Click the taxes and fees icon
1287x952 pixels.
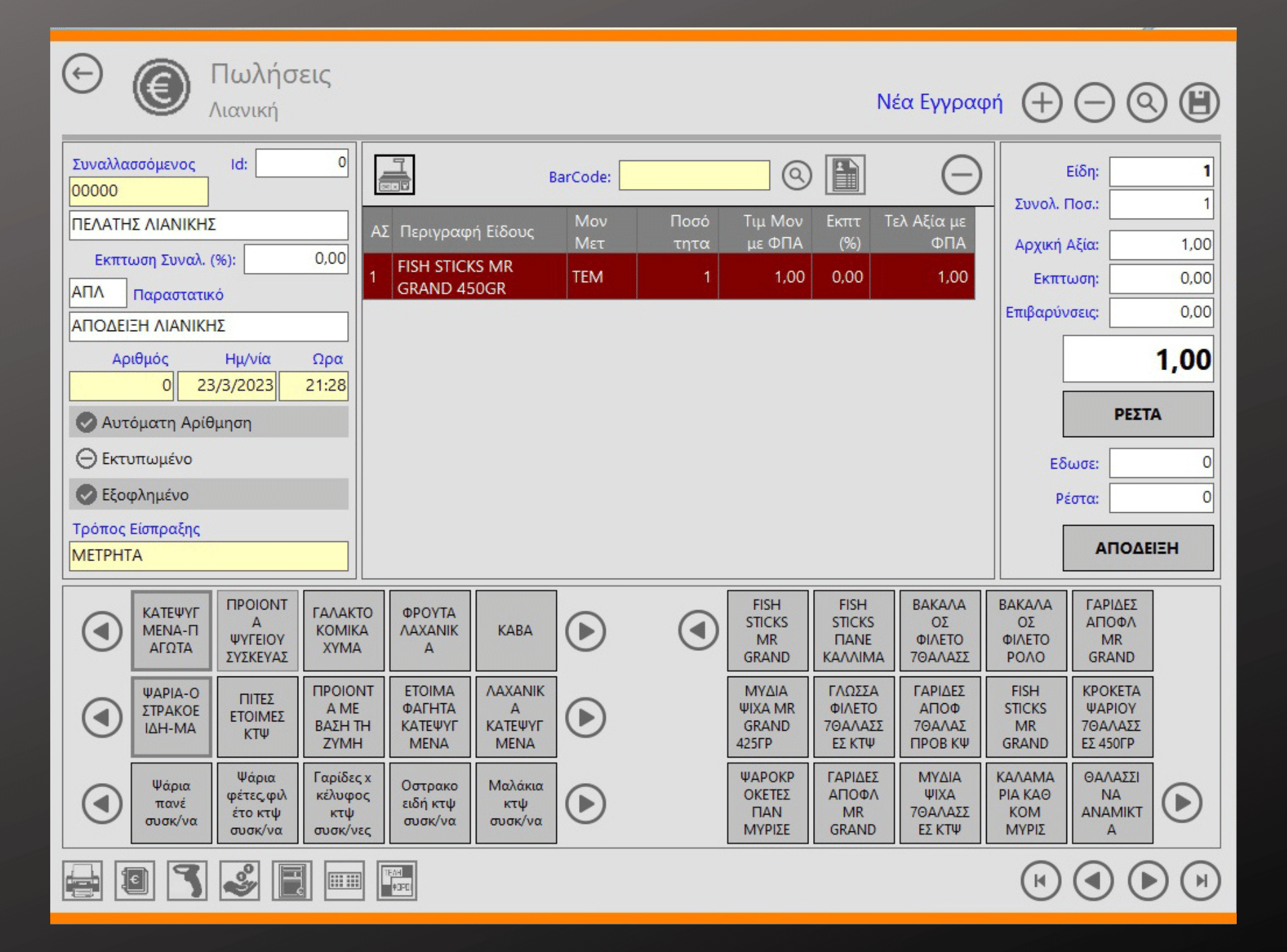[x=397, y=880]
